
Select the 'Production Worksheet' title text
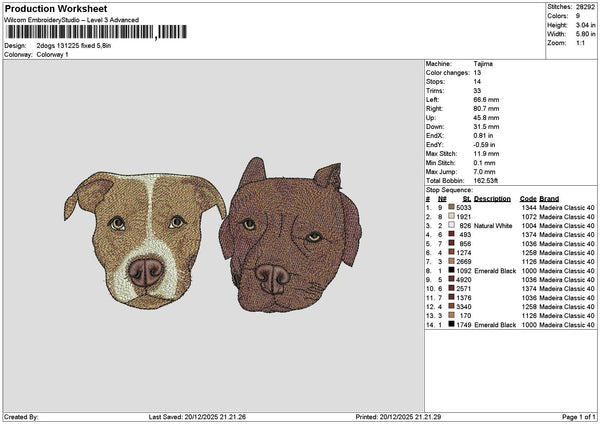point(56,8)
